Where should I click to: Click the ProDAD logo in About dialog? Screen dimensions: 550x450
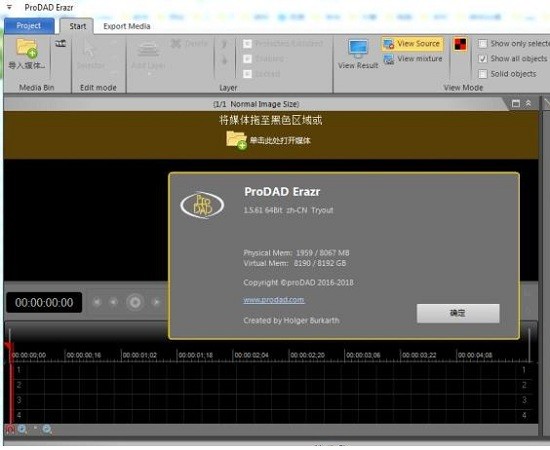pos(202,205)
